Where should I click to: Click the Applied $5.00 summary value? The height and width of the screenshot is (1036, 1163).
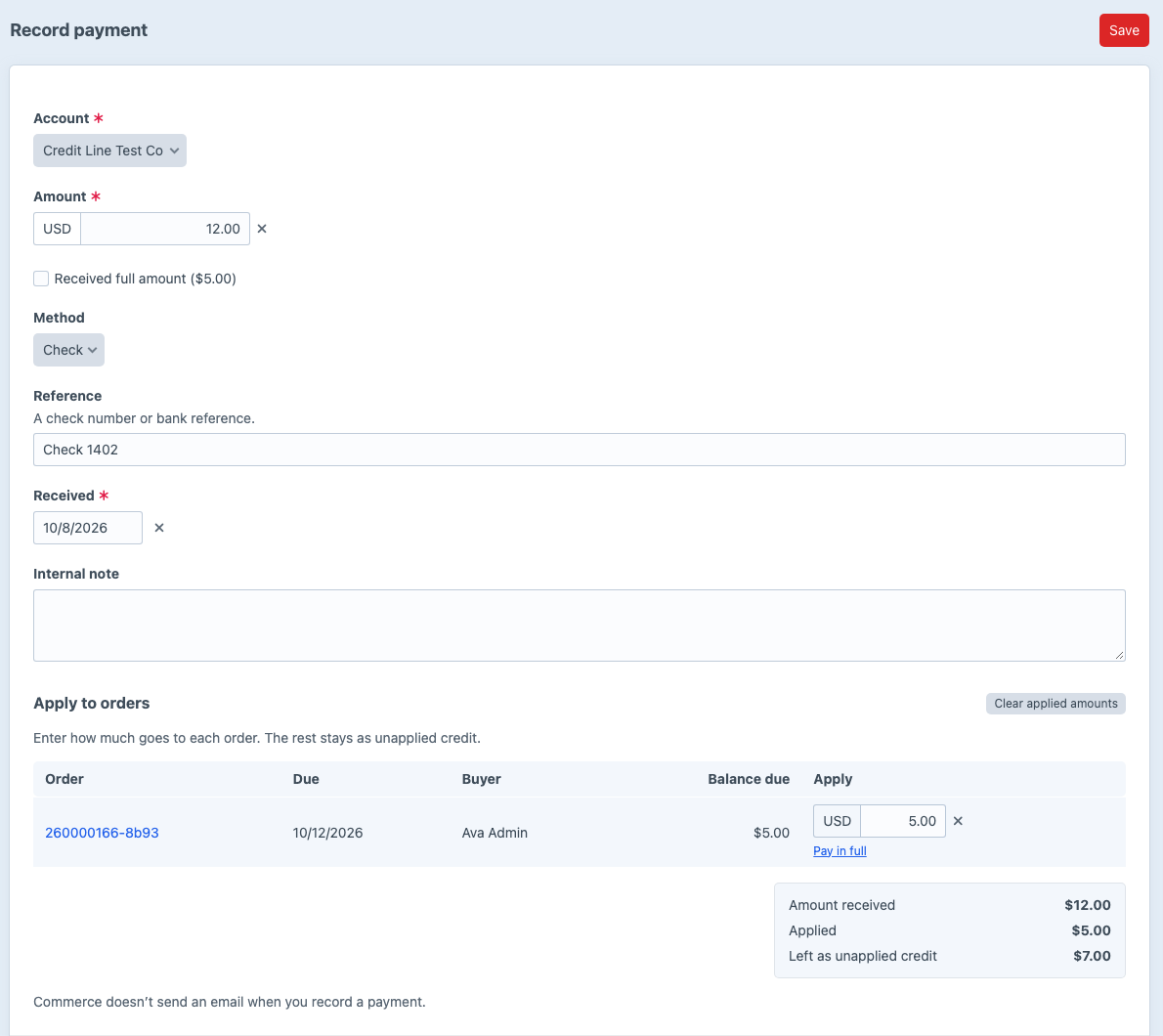click(x=1091, y=930)
